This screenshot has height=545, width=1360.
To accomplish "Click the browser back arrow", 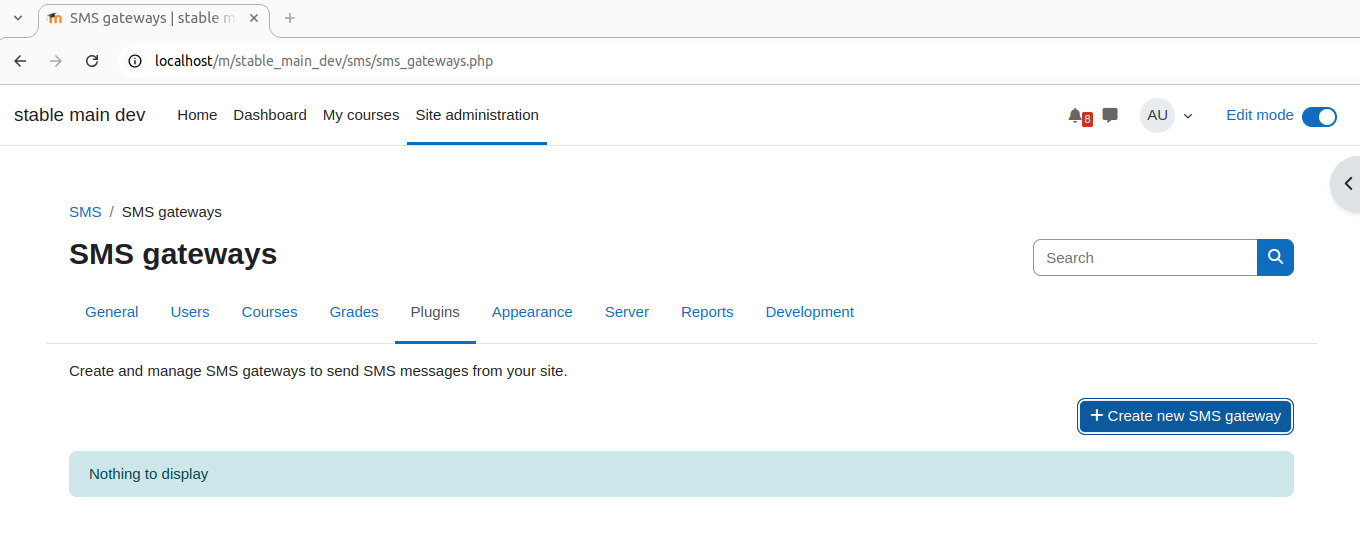I will tap(20, 61).
